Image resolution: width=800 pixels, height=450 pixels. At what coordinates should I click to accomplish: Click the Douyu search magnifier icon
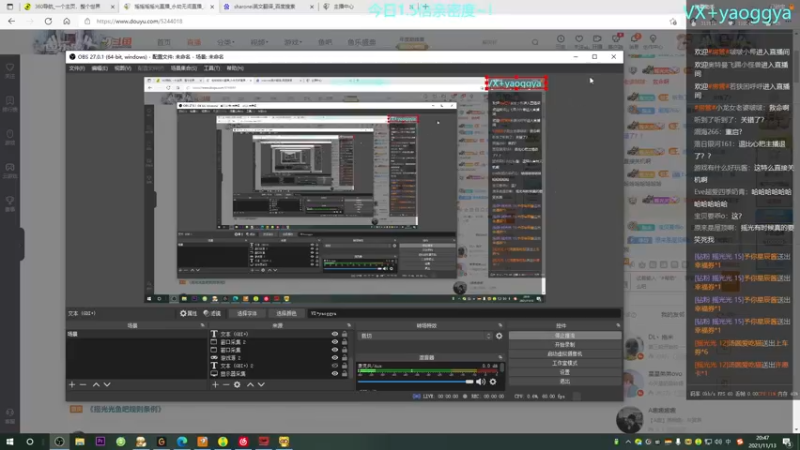point(535,42)
